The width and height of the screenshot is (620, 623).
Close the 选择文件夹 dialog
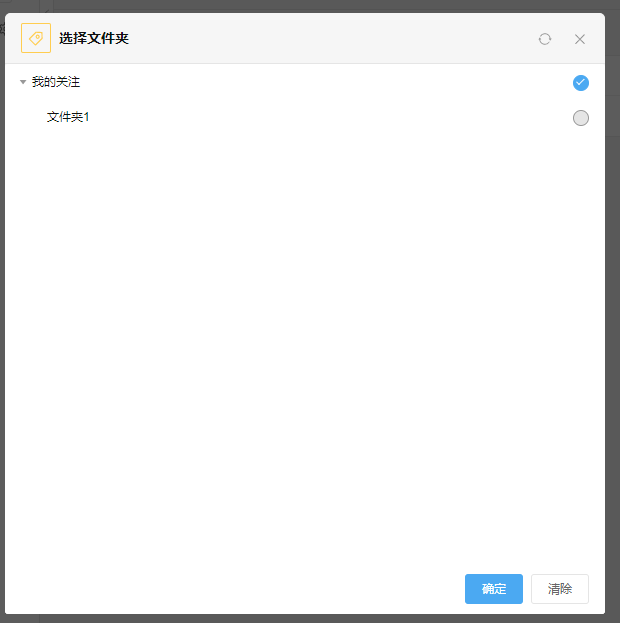click(580, 39)
